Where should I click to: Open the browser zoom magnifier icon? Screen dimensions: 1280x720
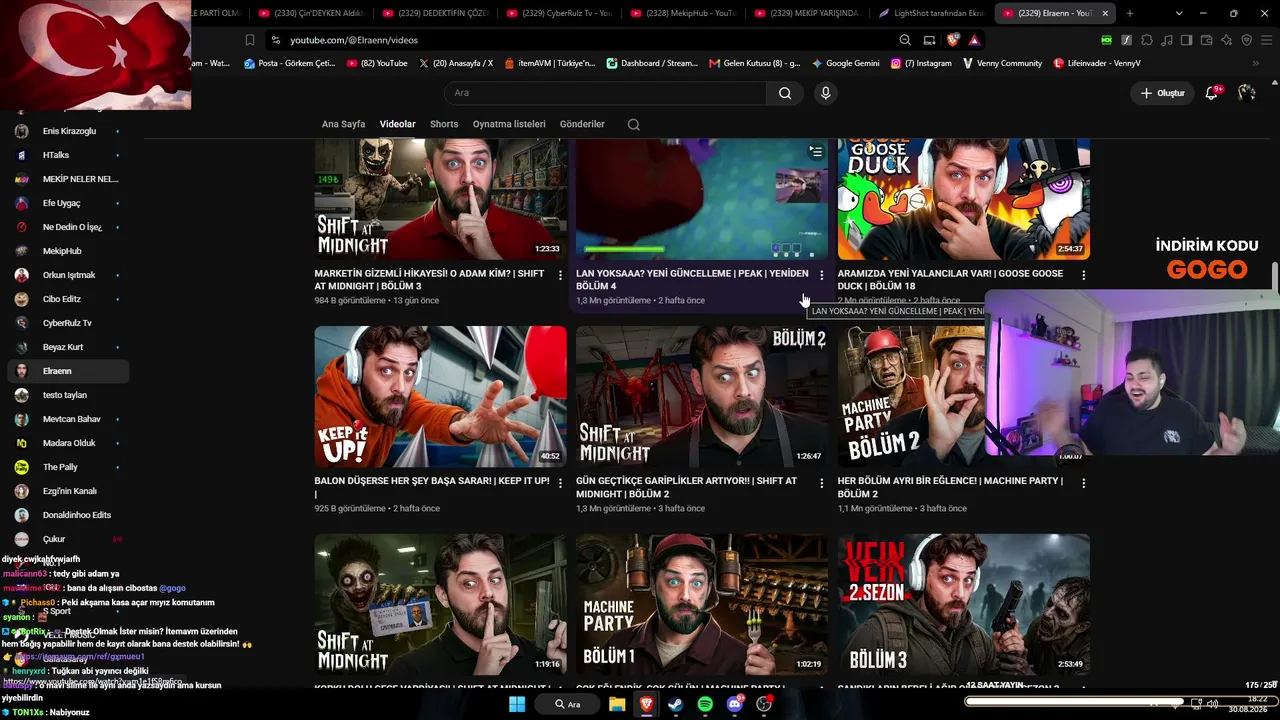[905, 40]
